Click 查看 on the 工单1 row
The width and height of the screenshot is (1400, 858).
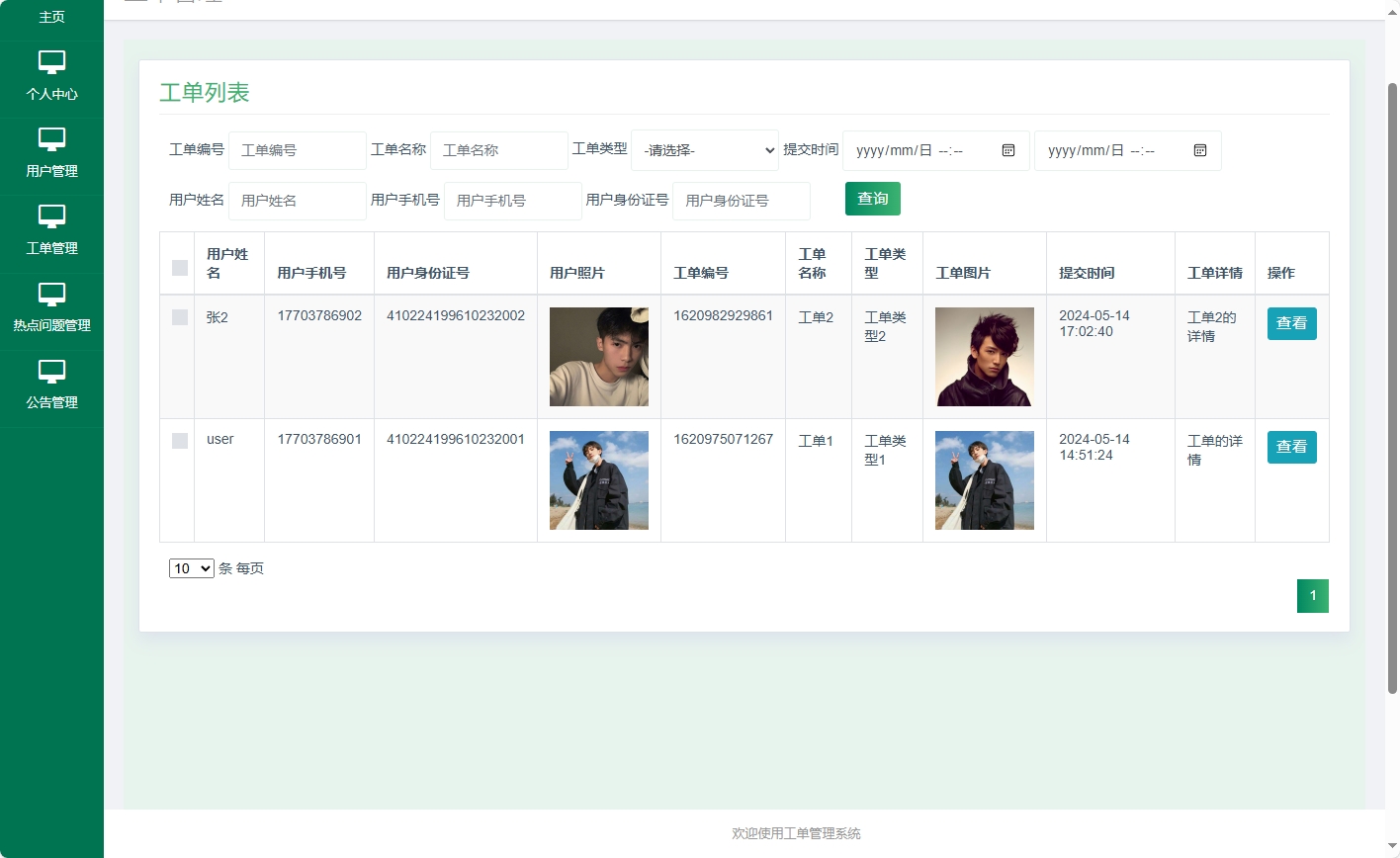[1291, 447]
